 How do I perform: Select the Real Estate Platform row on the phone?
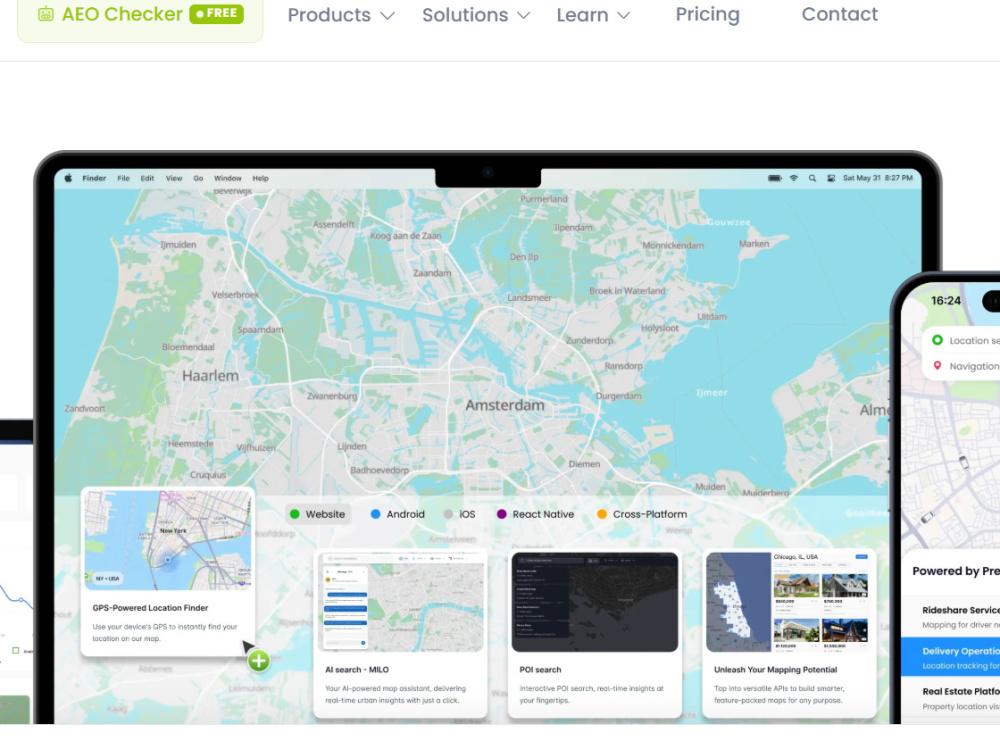[x=950, y=698]
